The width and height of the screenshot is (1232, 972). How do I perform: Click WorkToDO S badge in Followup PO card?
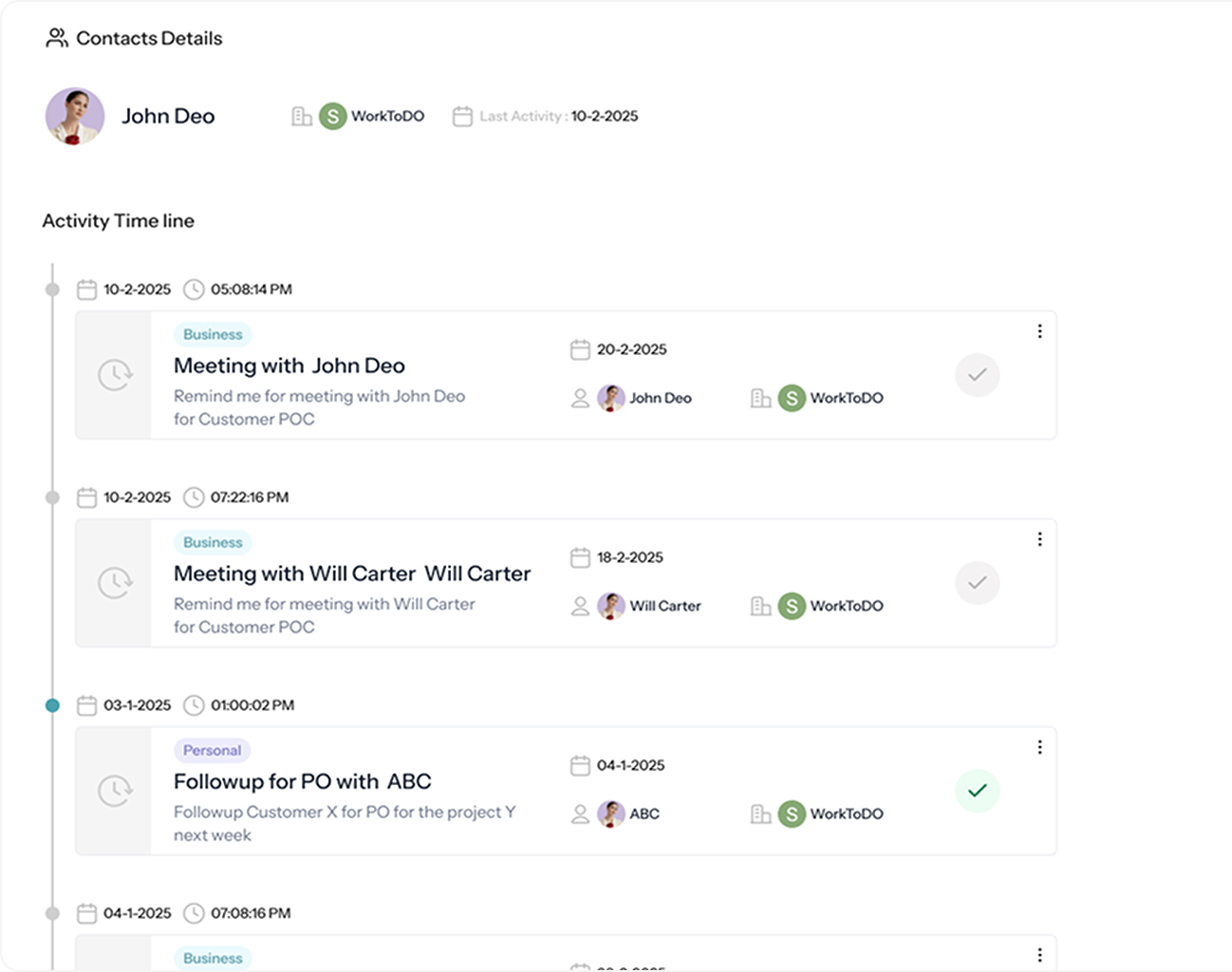click(792, 813)
